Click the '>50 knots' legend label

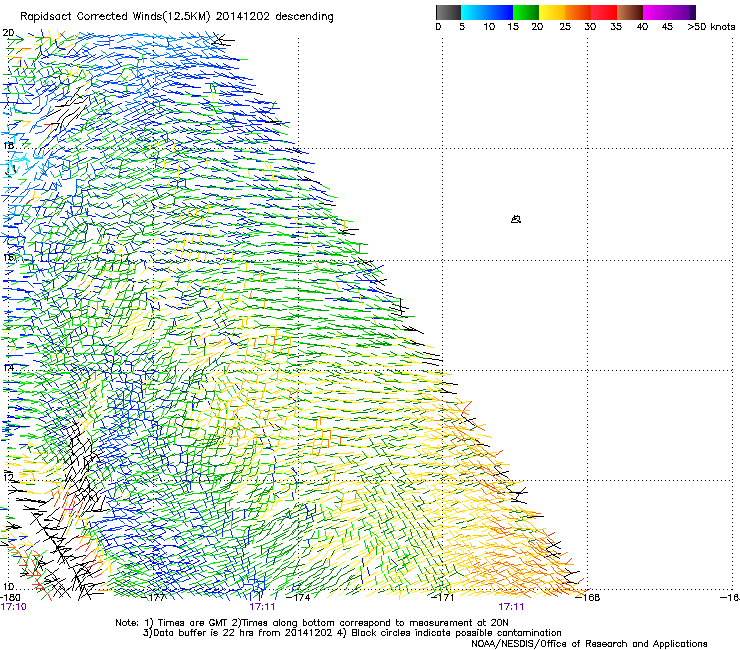711,27
